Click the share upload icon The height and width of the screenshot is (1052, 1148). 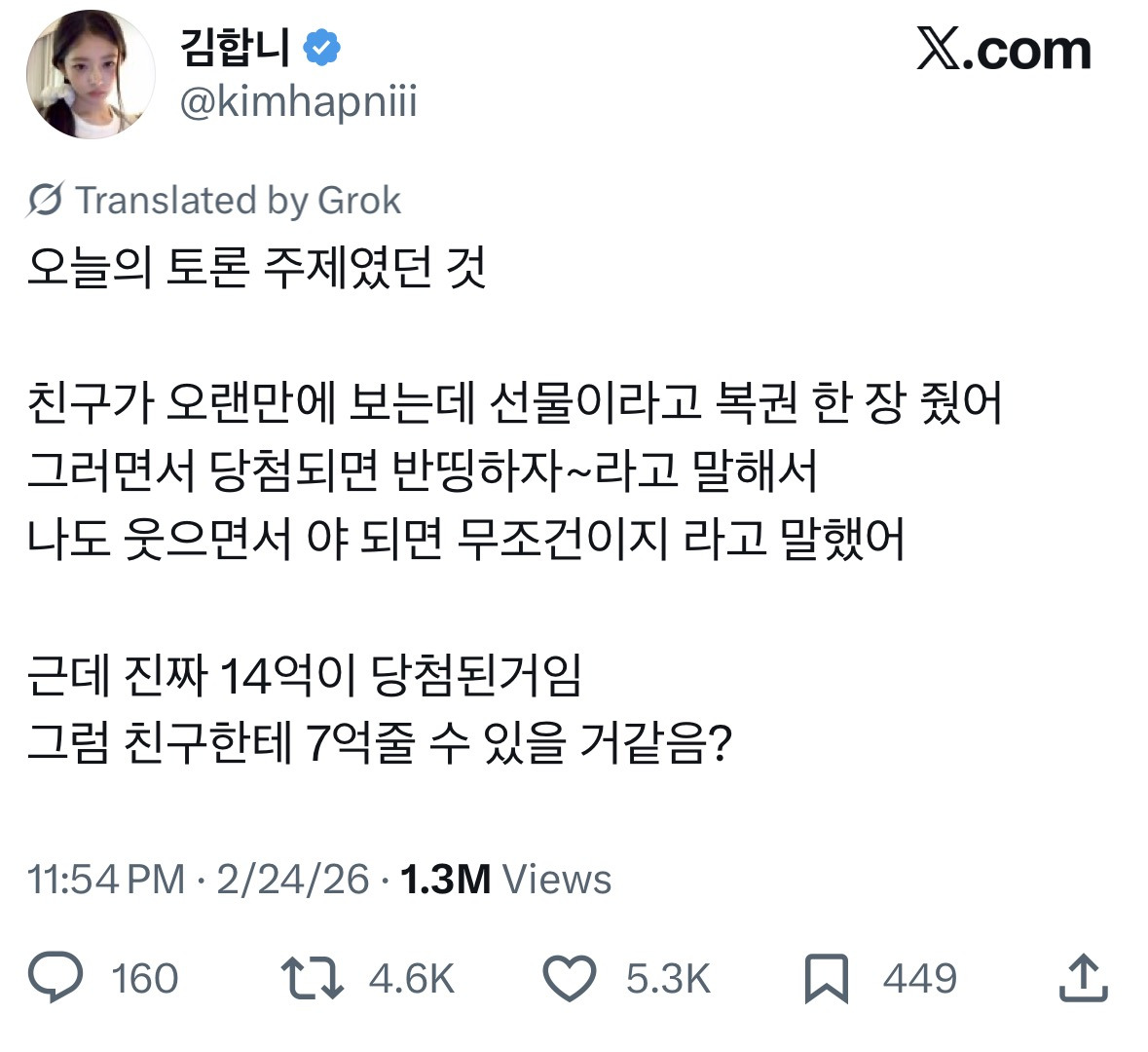point(1083,978)
